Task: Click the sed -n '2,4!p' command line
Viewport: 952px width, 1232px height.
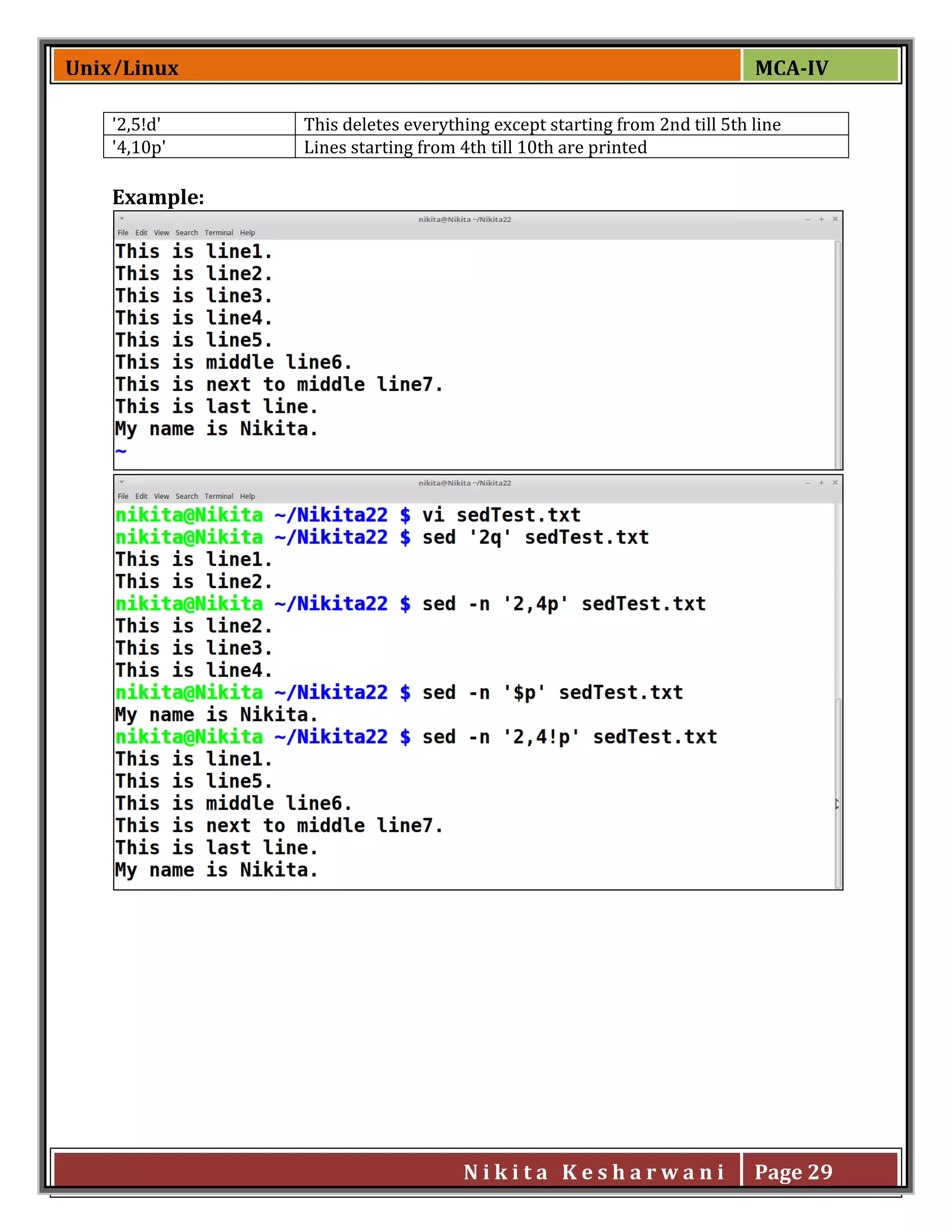Action: pos(416,737)
